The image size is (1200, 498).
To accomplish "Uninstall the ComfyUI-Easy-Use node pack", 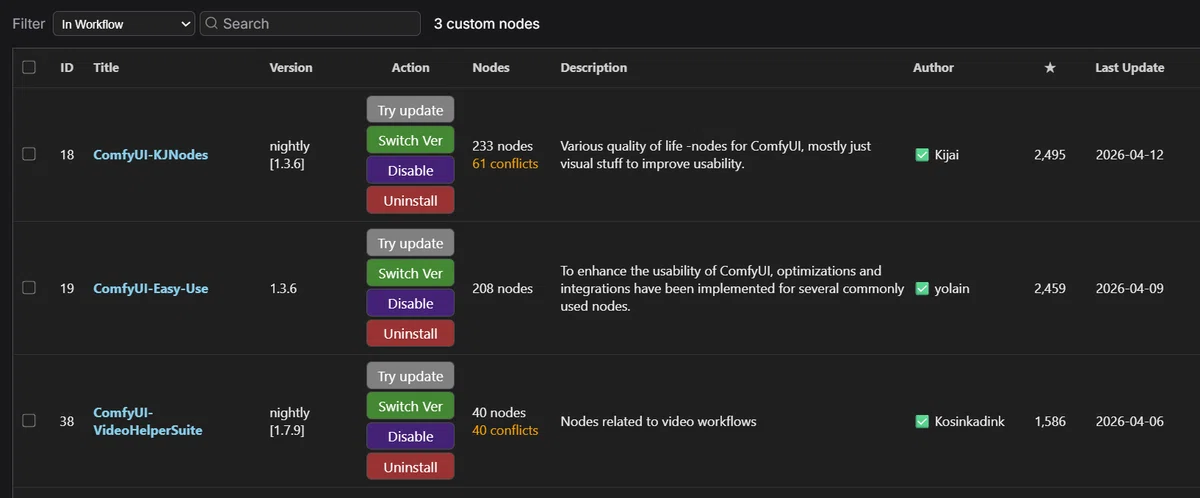I will click(x=410, y=333).
